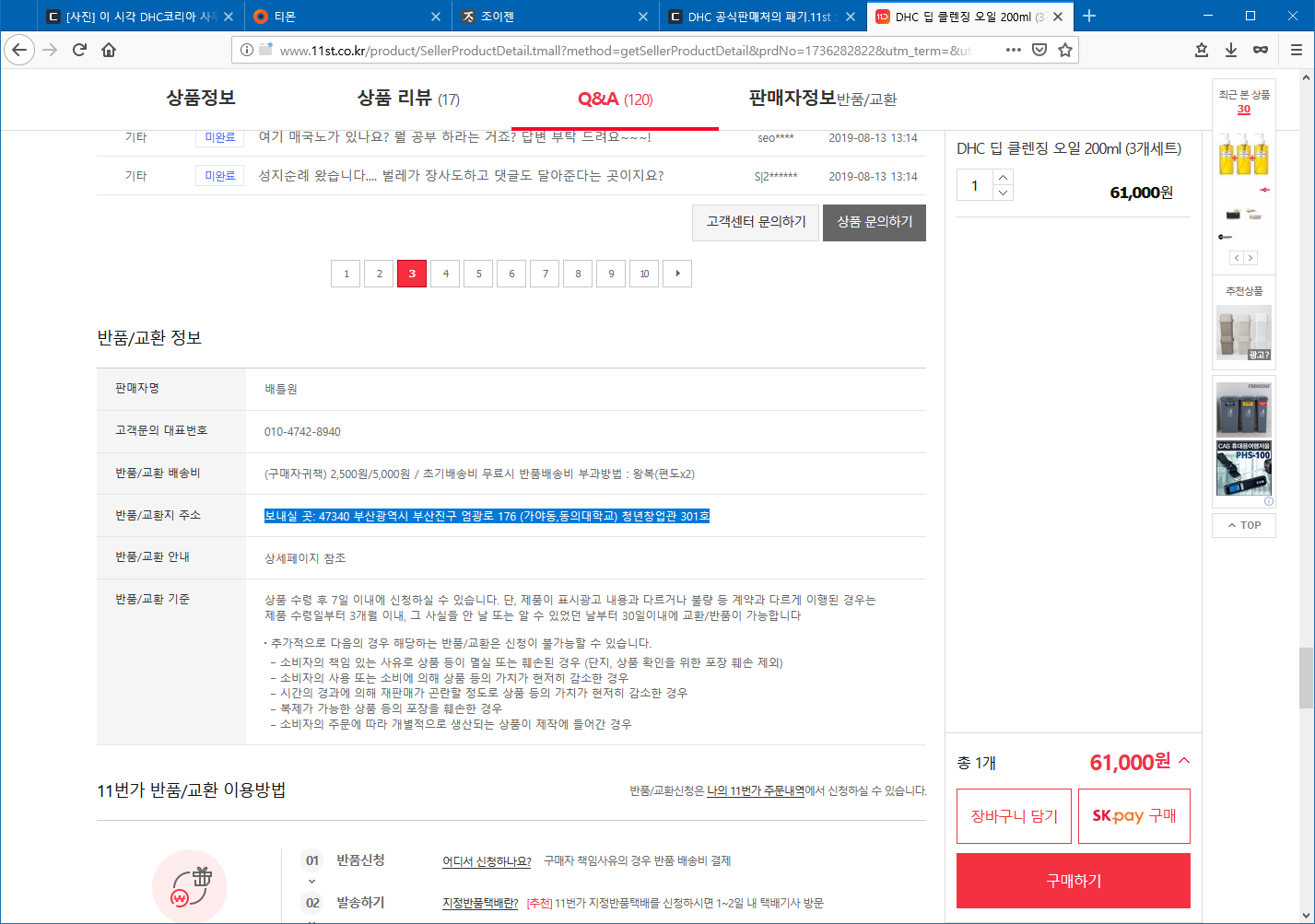Open 나의 11번가 주문내역 link
1315x924 pixels.
[x=755, y=790]
